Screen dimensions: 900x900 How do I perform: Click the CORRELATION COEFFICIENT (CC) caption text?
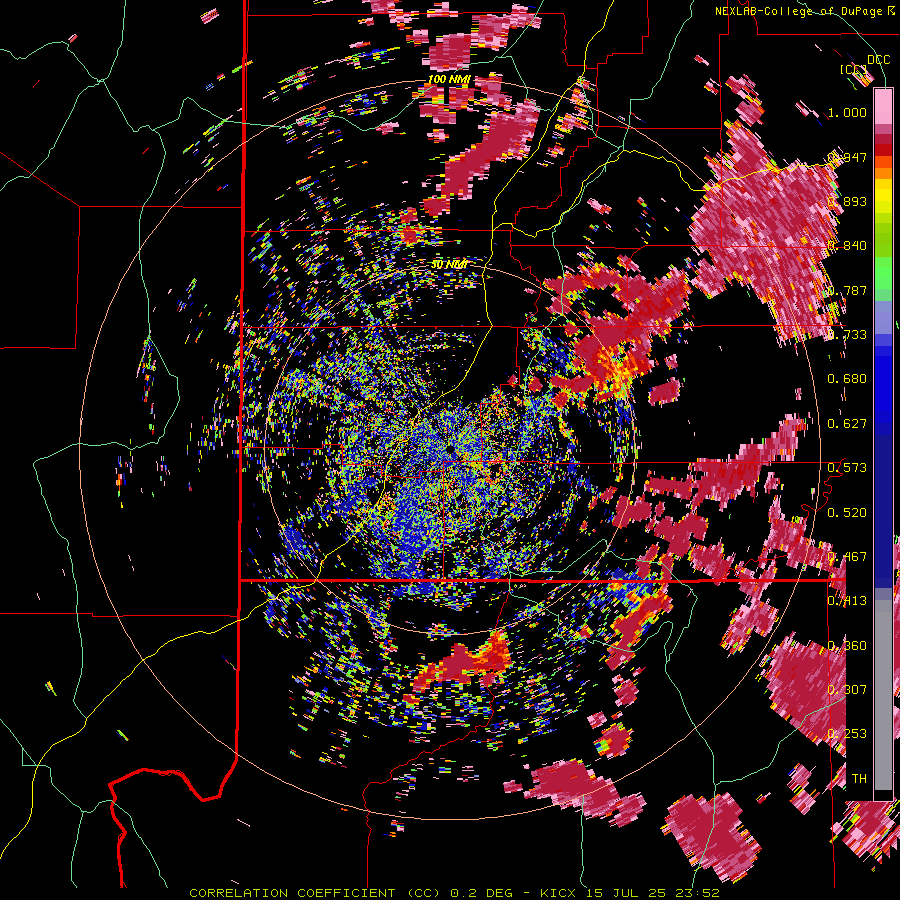point(315,893)
